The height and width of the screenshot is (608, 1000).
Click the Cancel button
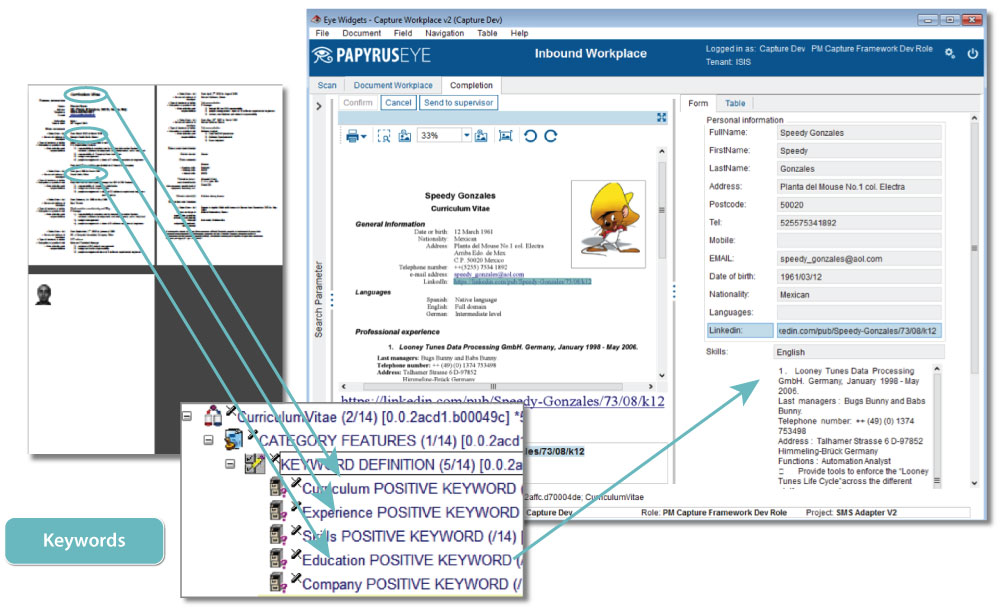coord(399,103)
